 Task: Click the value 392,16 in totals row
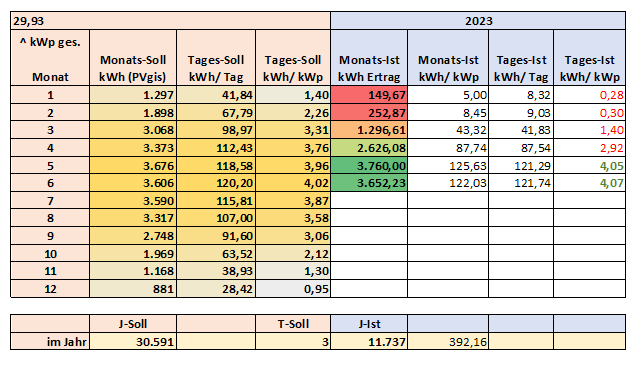click(448, 341)
